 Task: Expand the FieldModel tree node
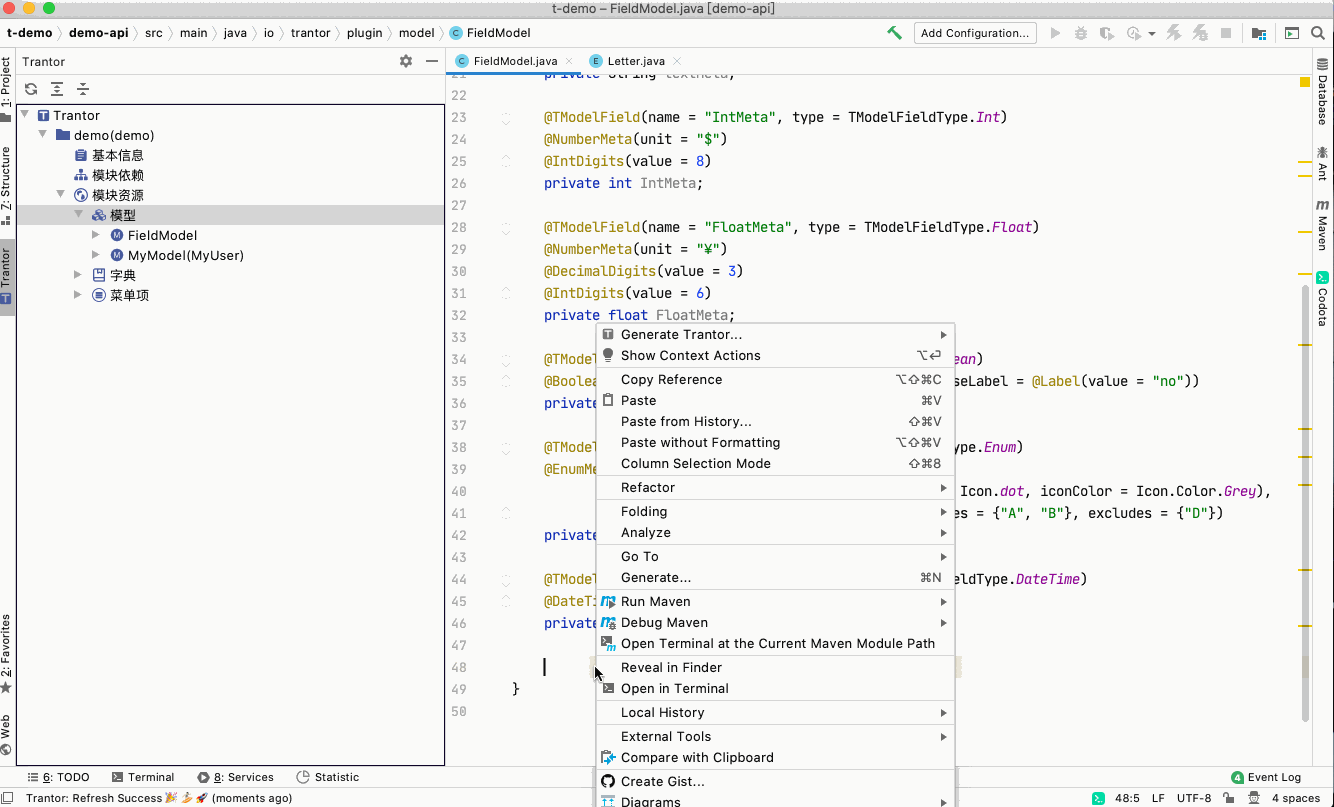coord(96,235)
